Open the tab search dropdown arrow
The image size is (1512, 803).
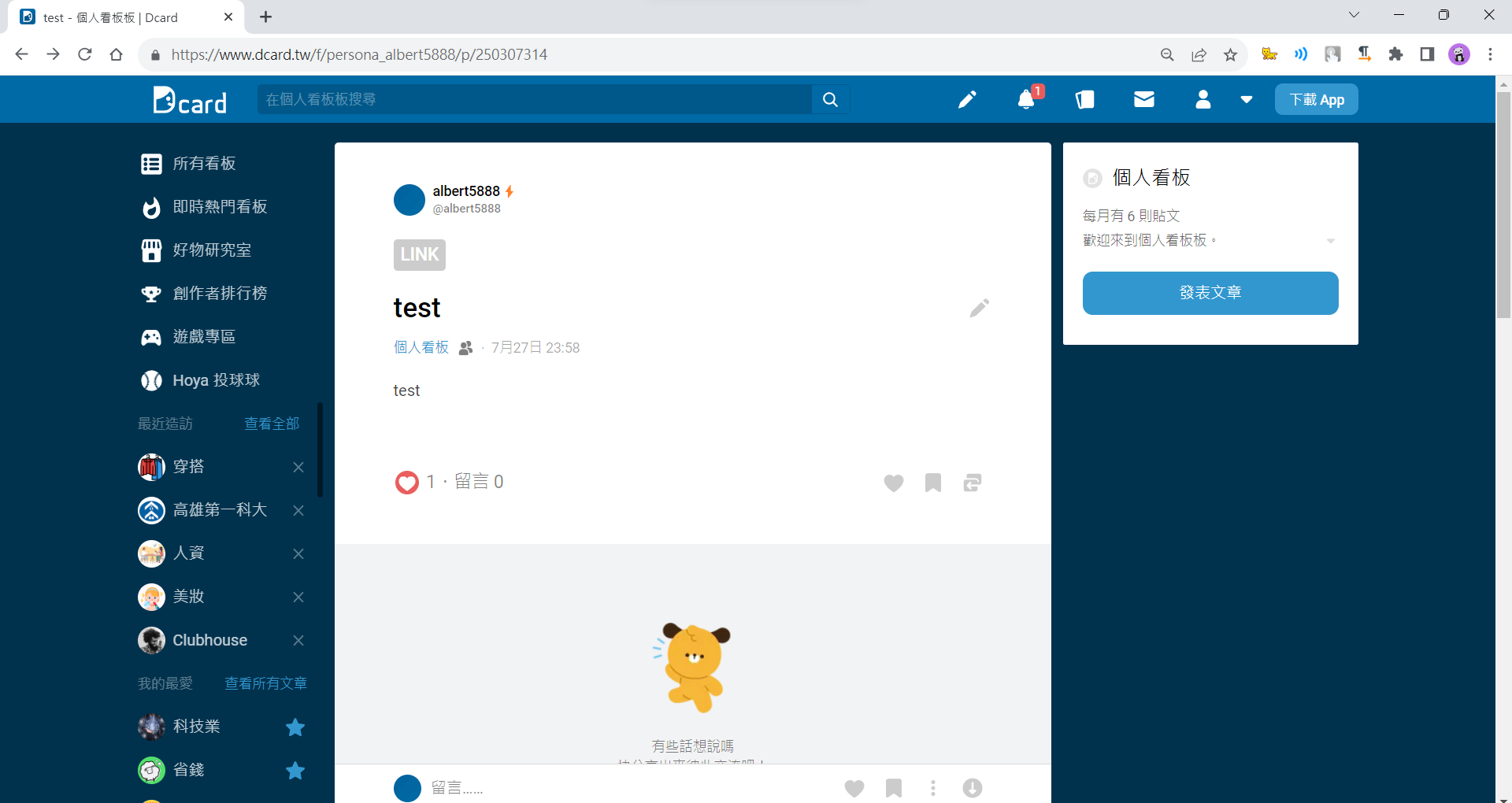(1354, 15)
